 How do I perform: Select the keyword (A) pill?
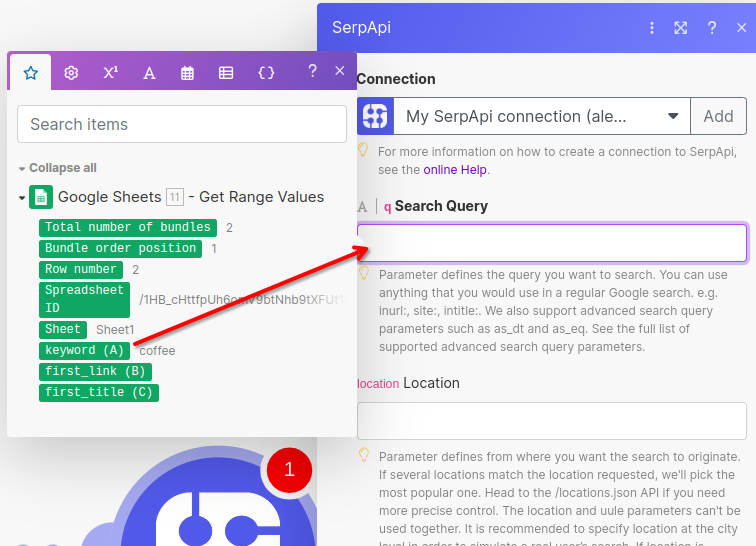[x=84, y=350]
